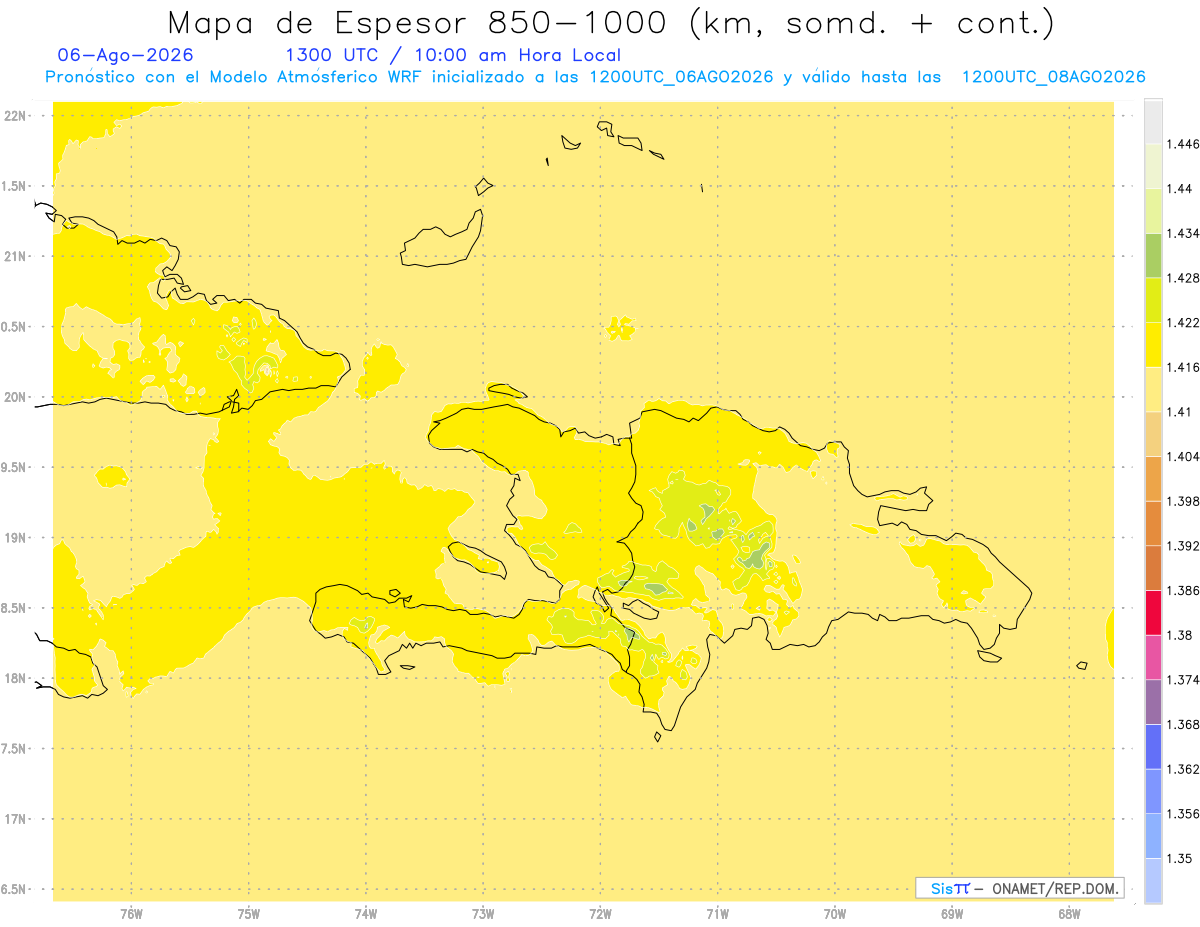Screen dimensions: 1200x927
Task: Click the latitude label "22N"
Action: coord(17,116)
